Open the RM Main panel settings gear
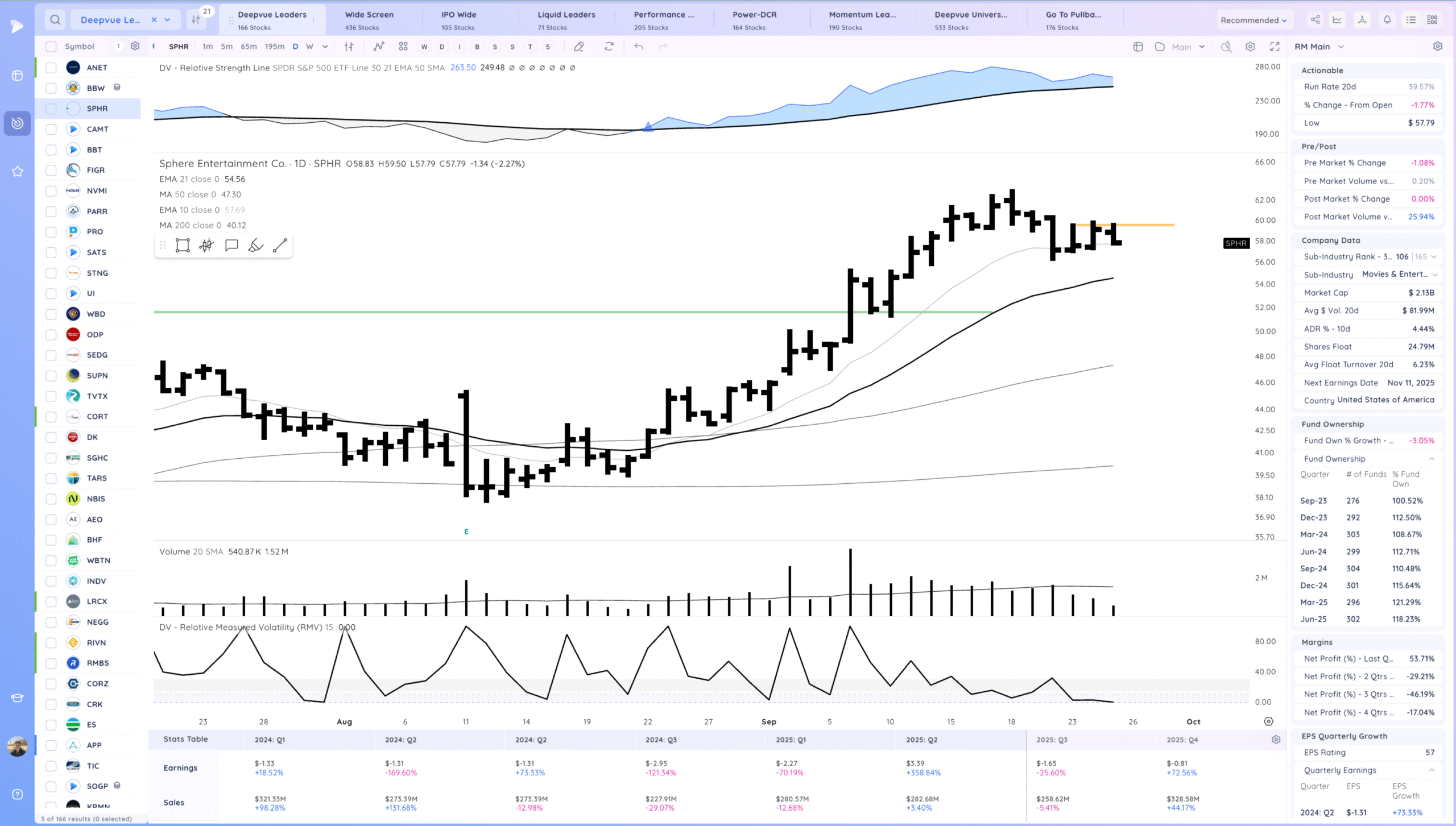This screenshot has width=1456, height=826. point(1438,47)
